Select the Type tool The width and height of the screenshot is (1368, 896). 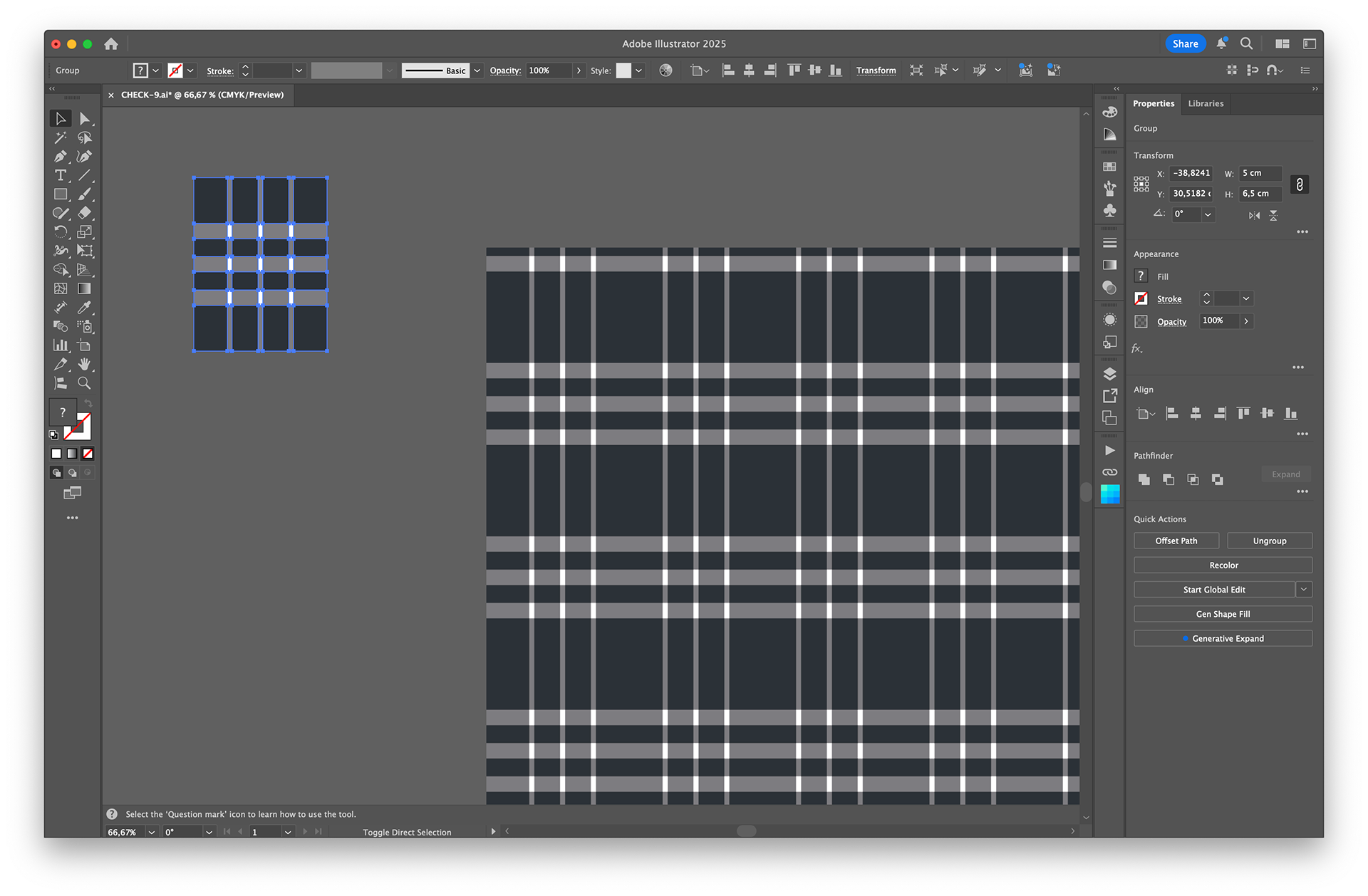pyautogui.click(x=61, y=175)
